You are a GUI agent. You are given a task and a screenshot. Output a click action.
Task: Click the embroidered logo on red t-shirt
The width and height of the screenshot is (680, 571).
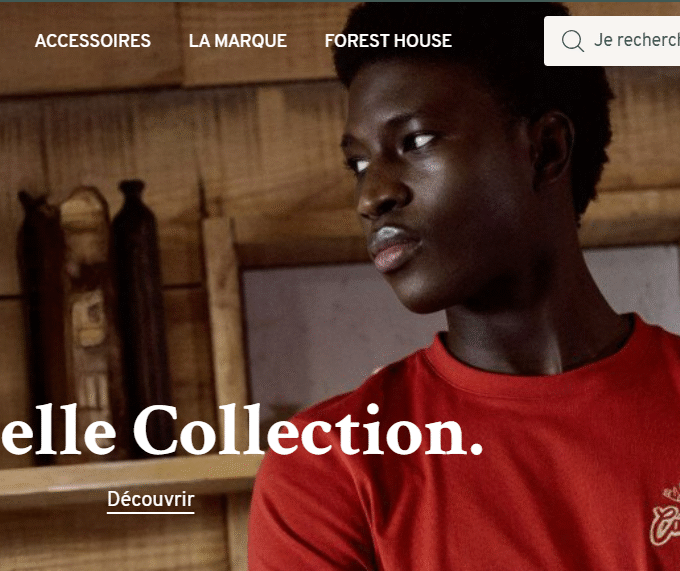pos(665,516)
